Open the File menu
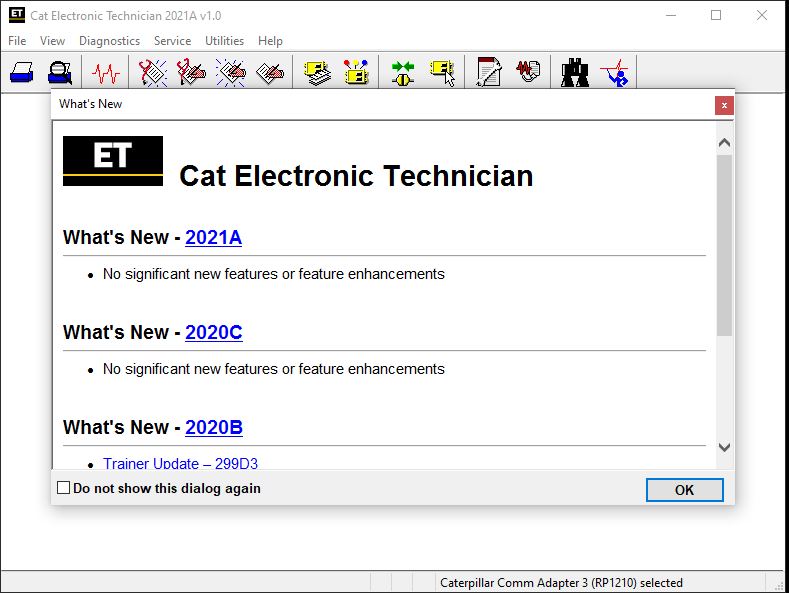789x593 pixels. pos(17,41)
